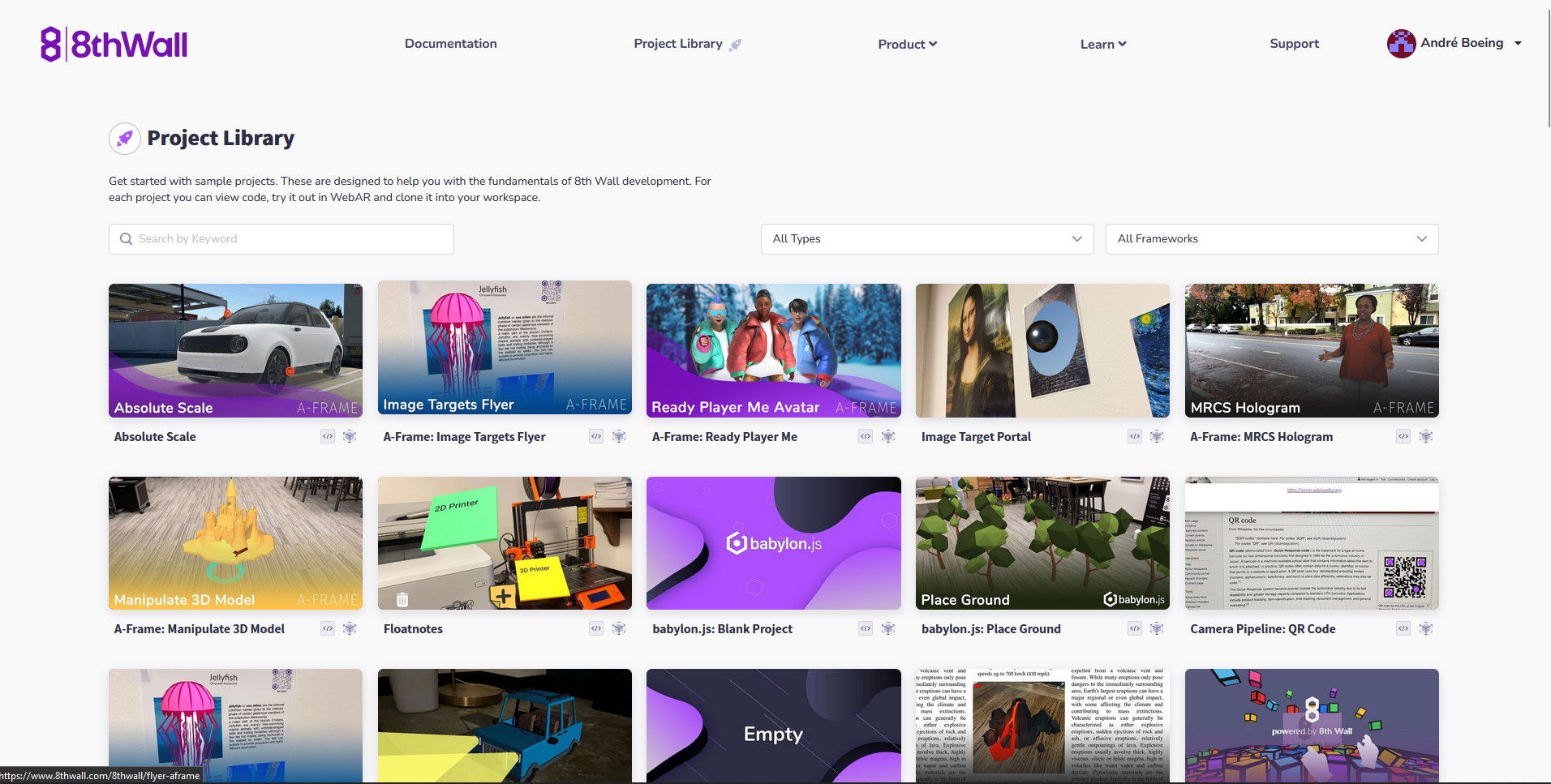Open A-Frame: Image Targets Flyer project link
The image size is (1551, 784).
tap(464, 437)
